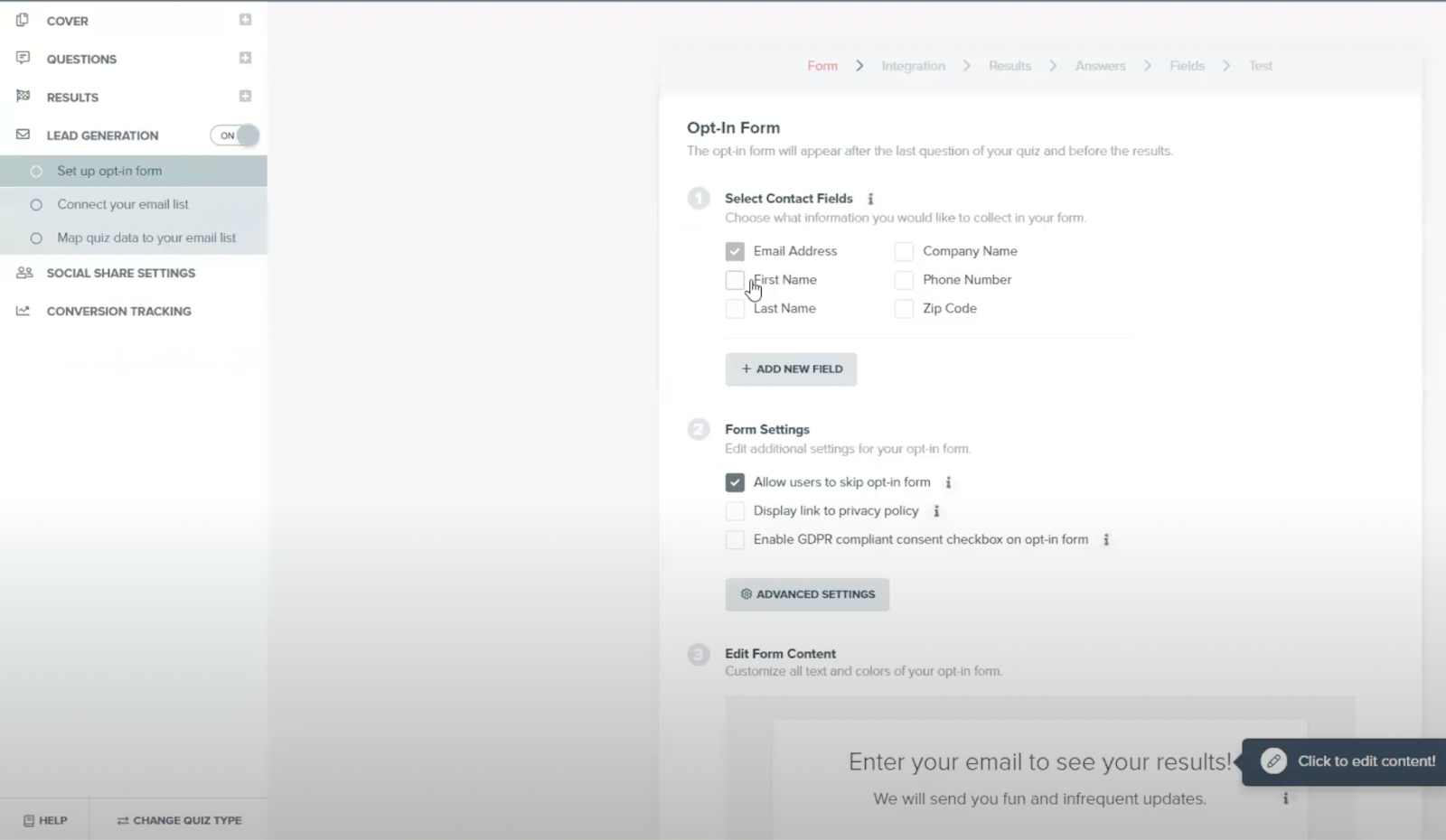Go to the Results step tab
Image resolution: width=1446 pixels, height=840 pixels.
pyautogui.click(x=1009, y=66)
